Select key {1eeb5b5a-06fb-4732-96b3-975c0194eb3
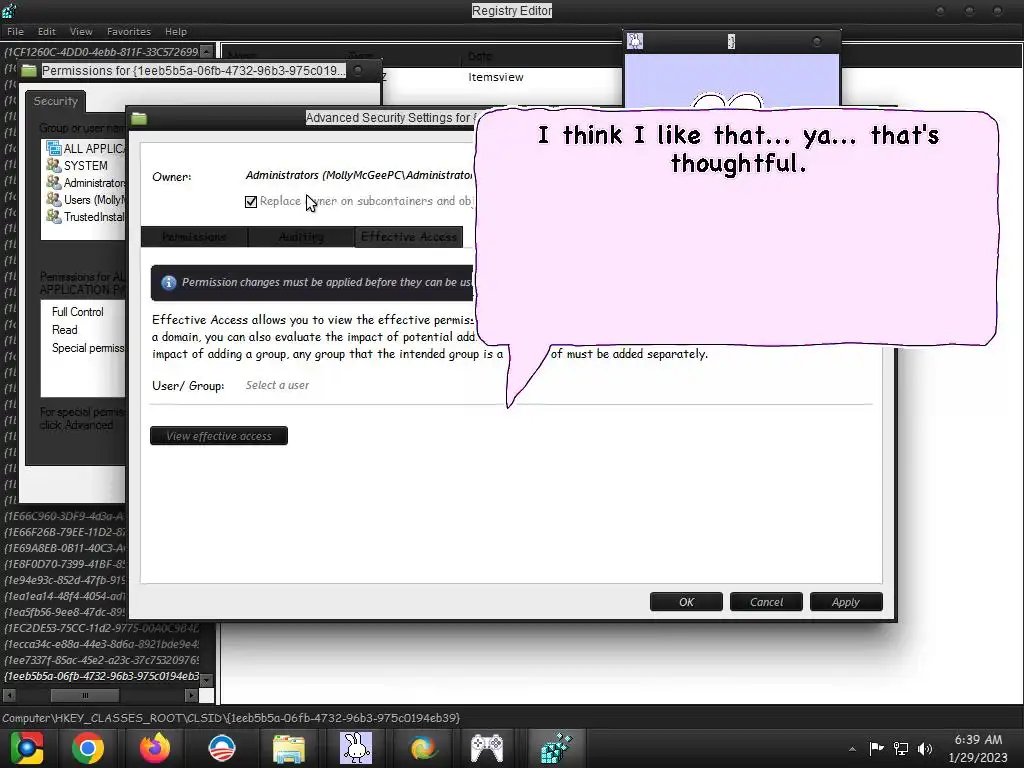The image size is (1024, 768). [102, 676]
